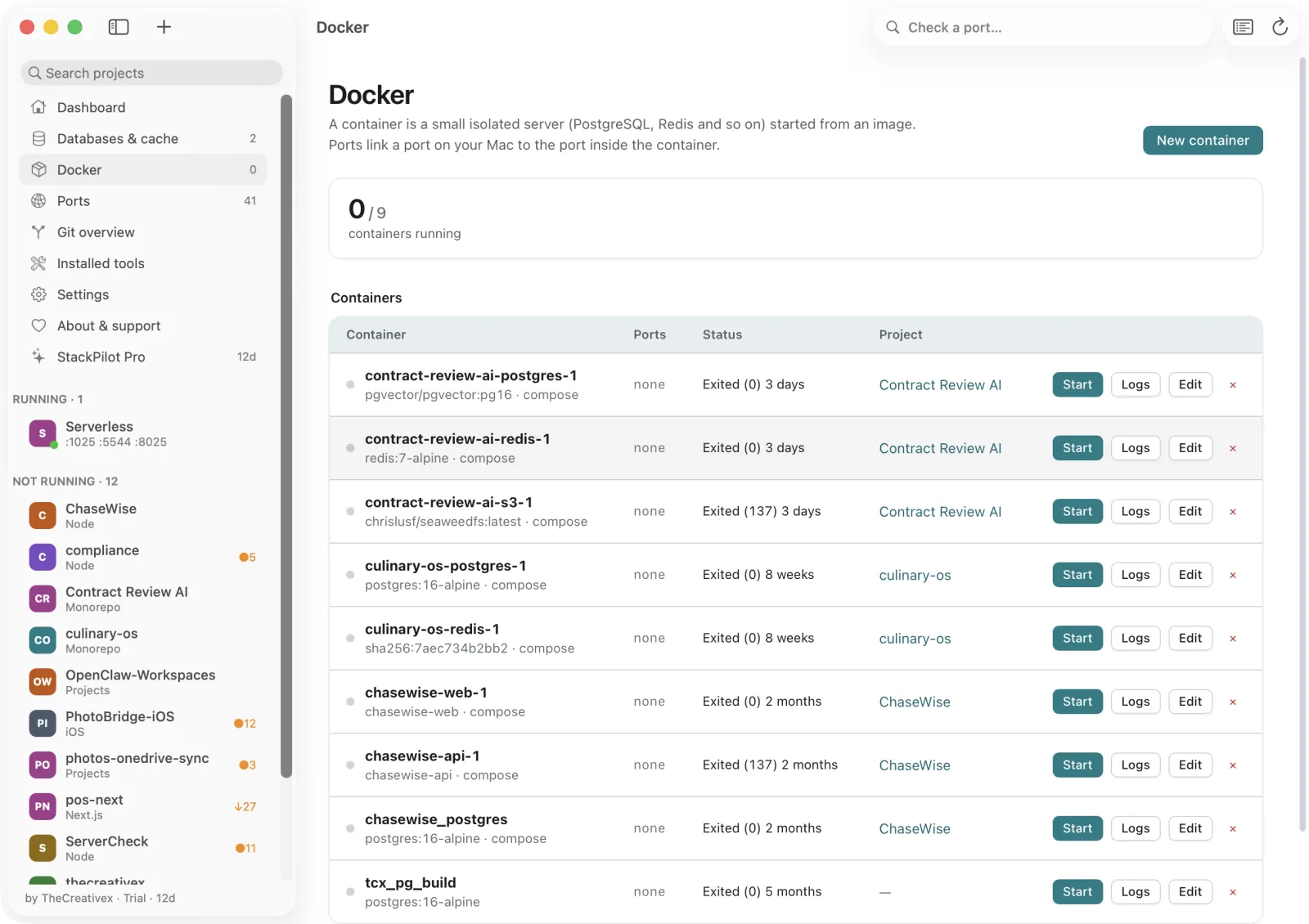Go to Ports section
This screenshot has width=1309, height=924.
(x=143, y=200)
